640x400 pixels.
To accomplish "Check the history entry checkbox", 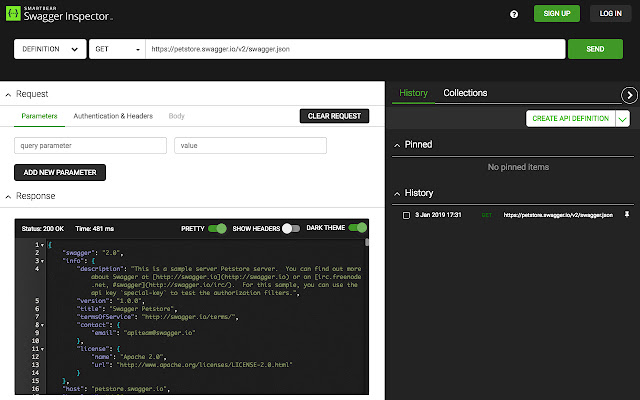I will [405, 215].
